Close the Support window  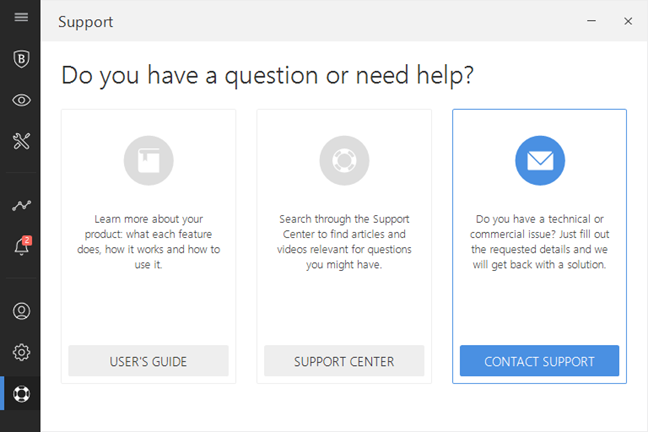click(627, 21)
